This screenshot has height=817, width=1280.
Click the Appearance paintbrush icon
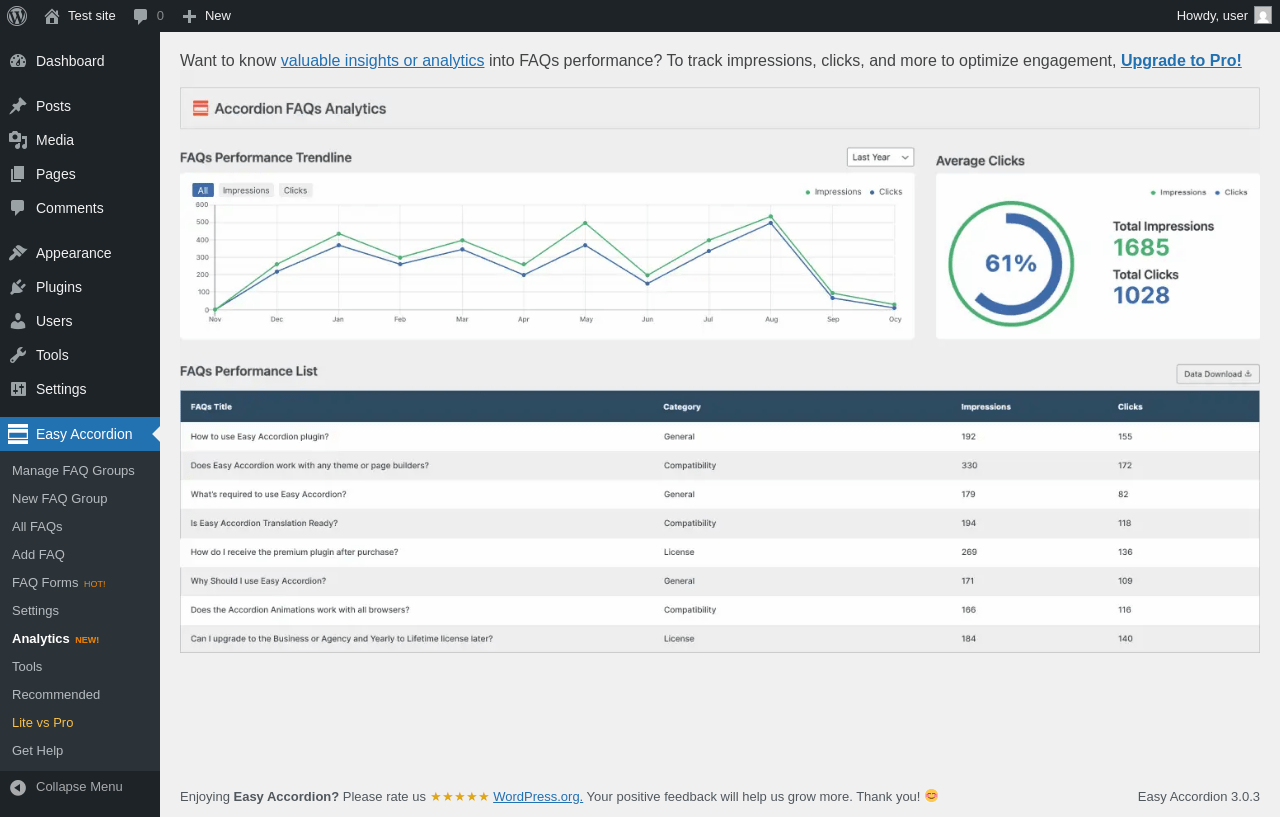18,253
